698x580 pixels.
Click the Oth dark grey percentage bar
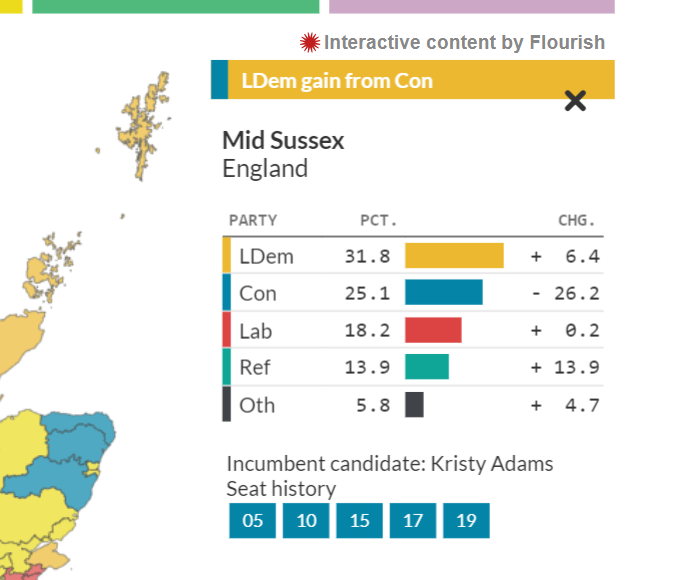[414, 405]
